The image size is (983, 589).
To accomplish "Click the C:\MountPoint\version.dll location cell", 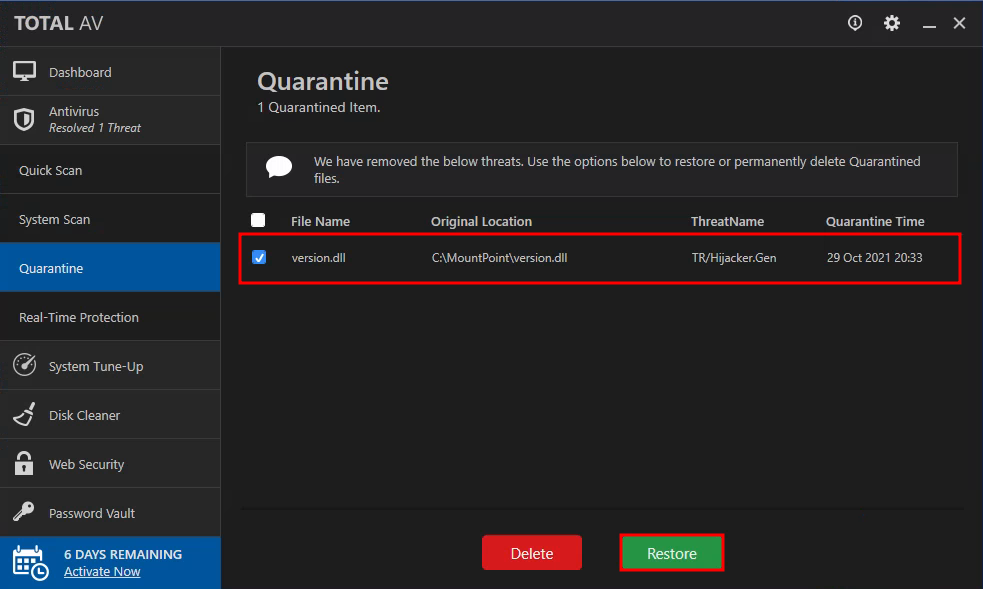I will 500,258.
